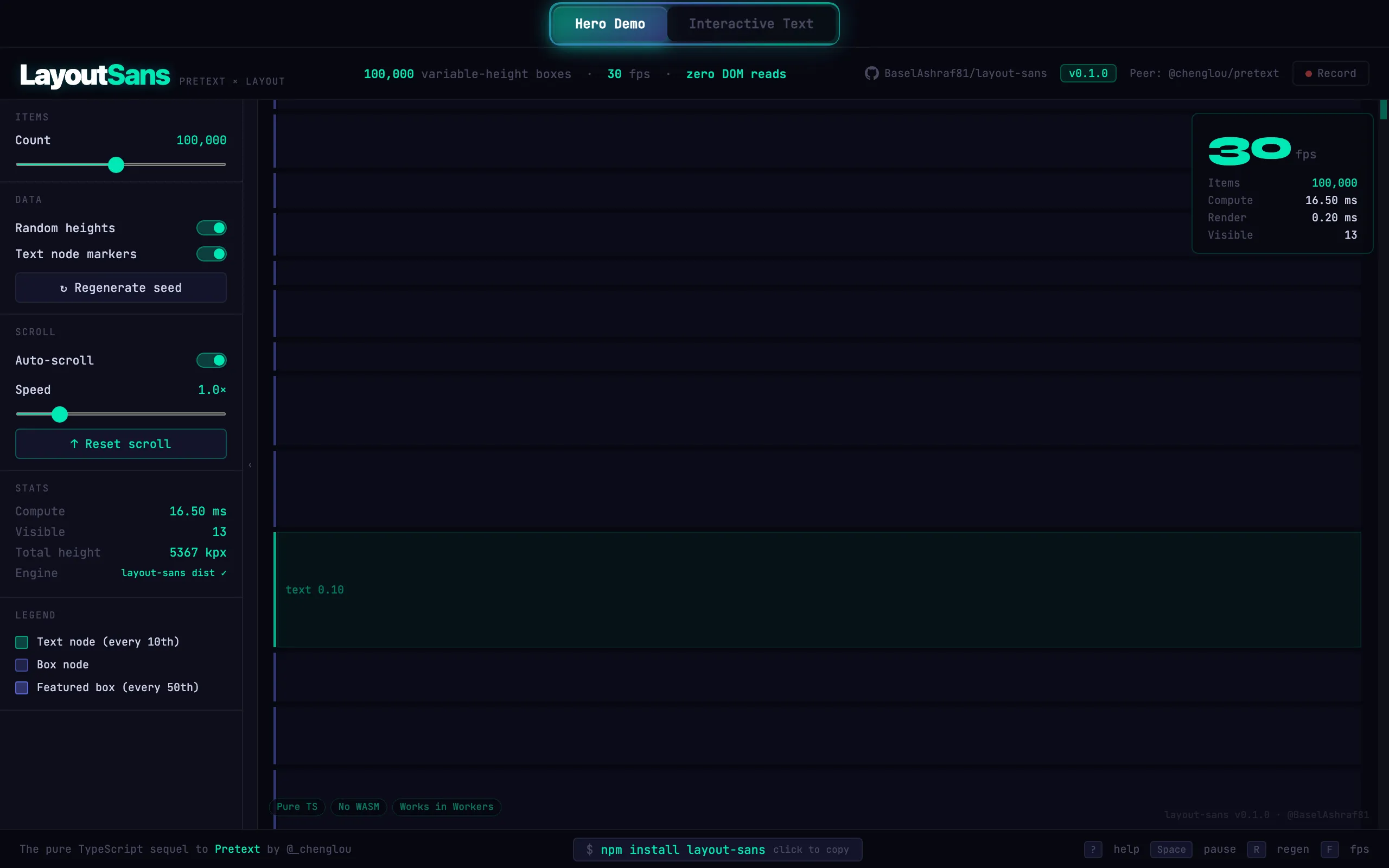
Task: Click the Total height 5367 kpx value
Action: pos(197,552)
